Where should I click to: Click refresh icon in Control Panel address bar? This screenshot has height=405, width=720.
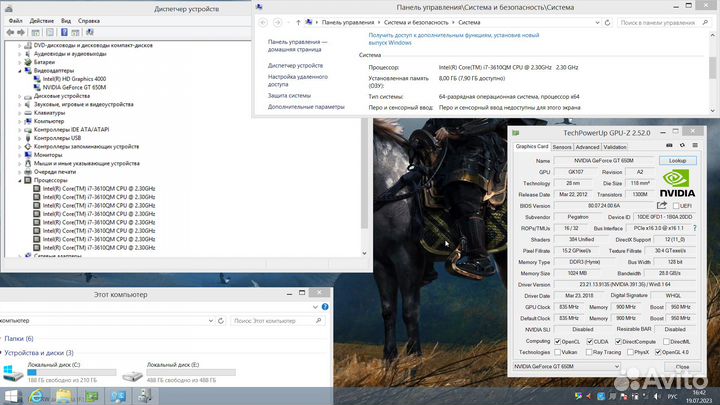[608, 22]
